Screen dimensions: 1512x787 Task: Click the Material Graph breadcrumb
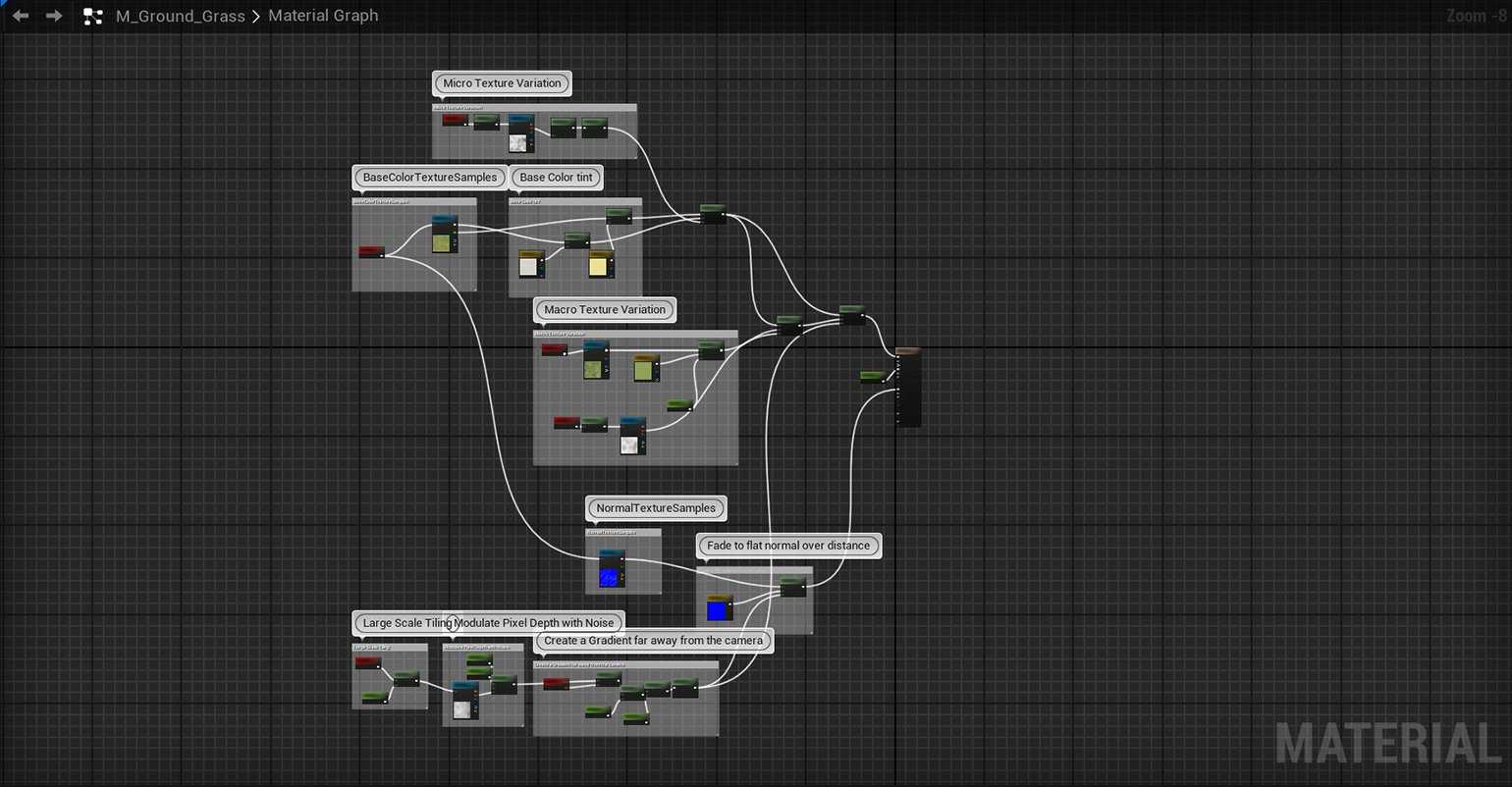point(323,16)
